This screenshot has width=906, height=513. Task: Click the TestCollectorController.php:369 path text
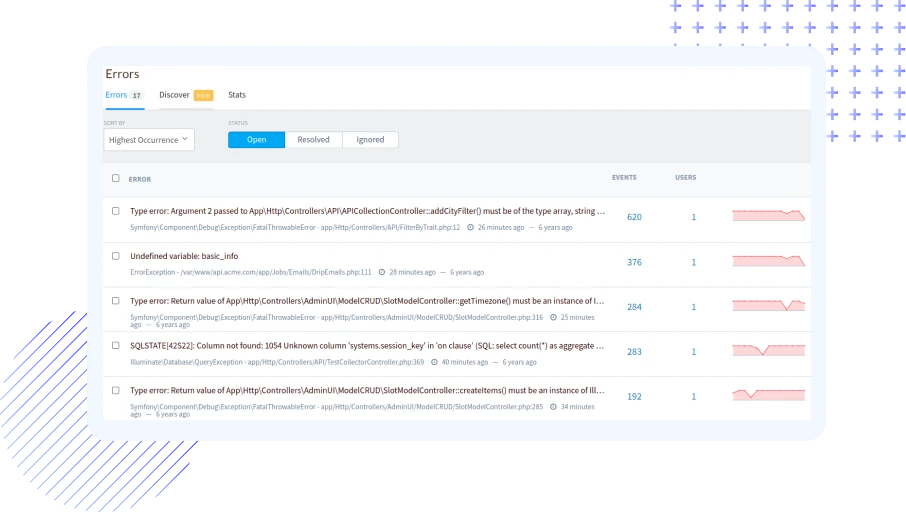pos(336,362)
